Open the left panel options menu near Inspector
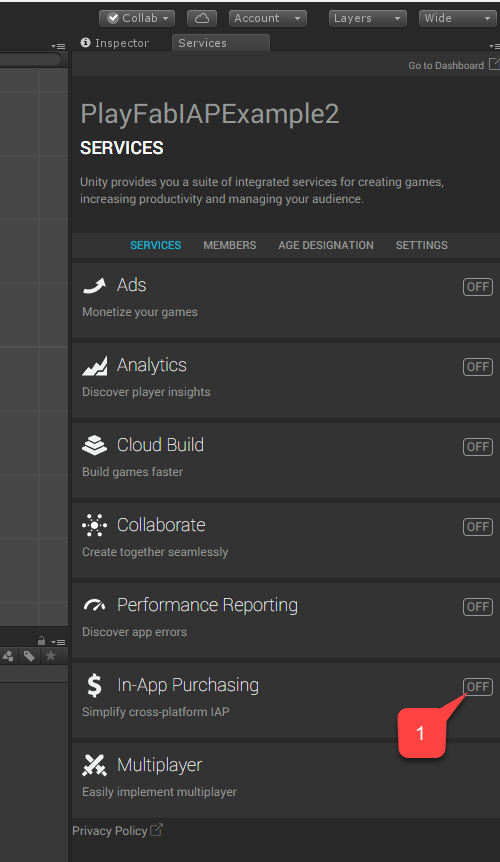500x862 pixels. pyautogui.click(x=58, y=46)
